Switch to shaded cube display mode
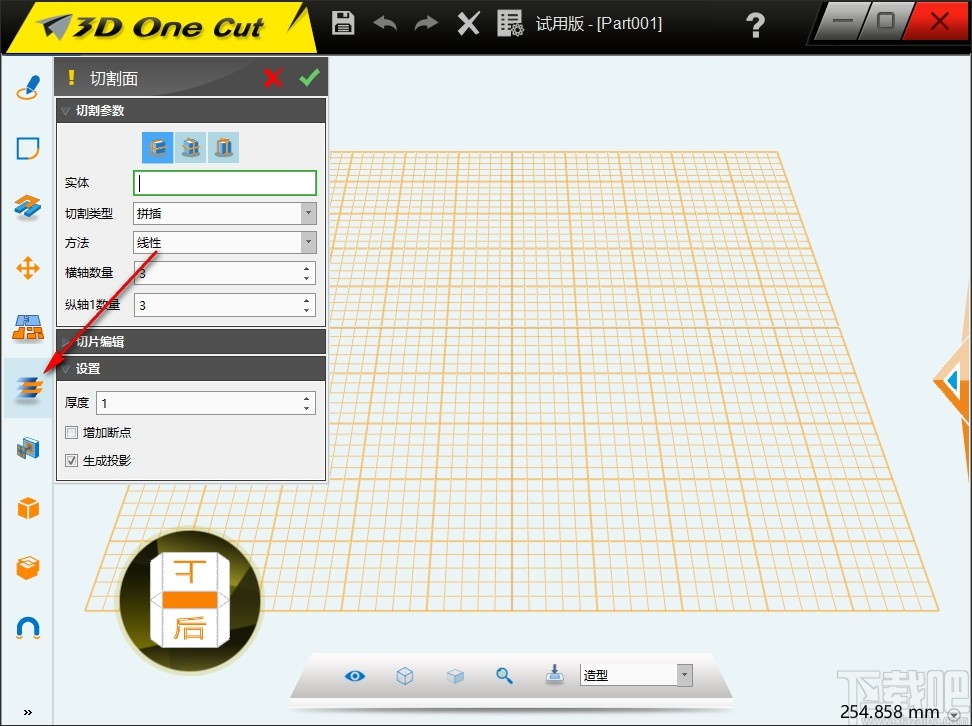Screen dimensions: 972x726 click(x=456, y=676)
